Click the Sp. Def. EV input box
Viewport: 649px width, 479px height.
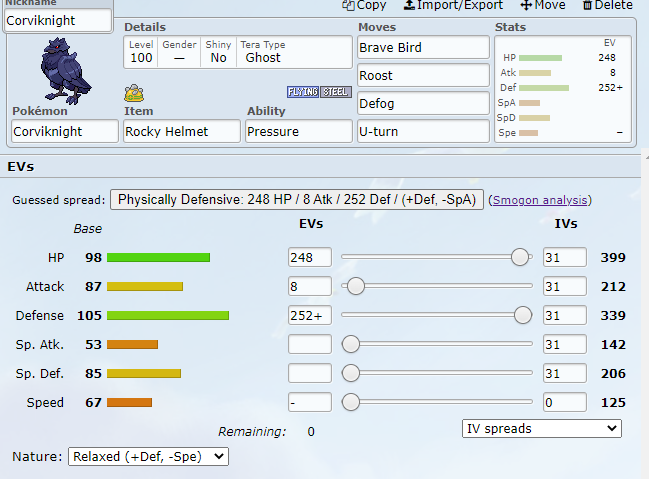(310, 373)
